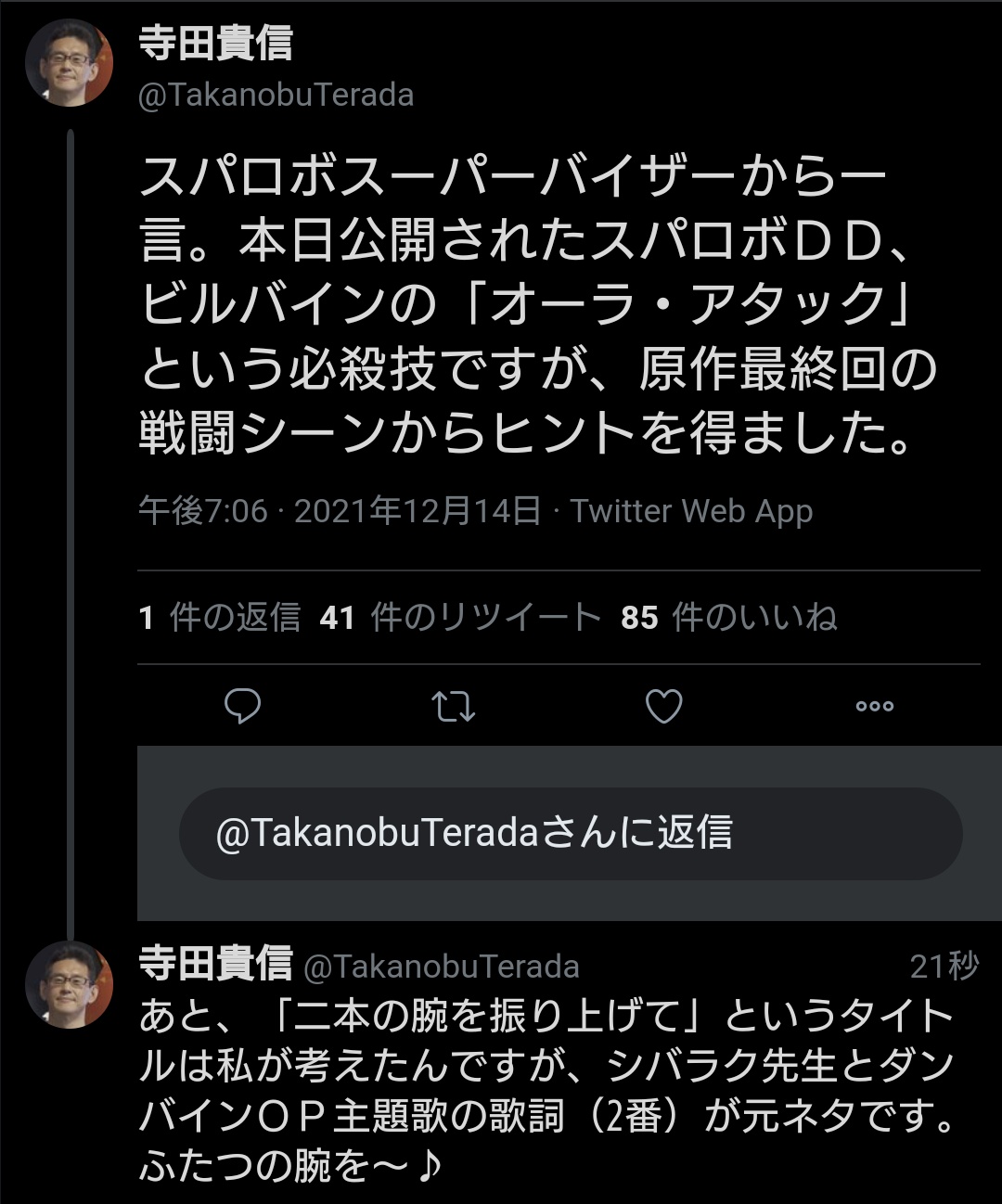Click display name 寺田貴信 on the main tweet
Viewport: 1002px width, 1204px height.
click(x=216, y=44)
